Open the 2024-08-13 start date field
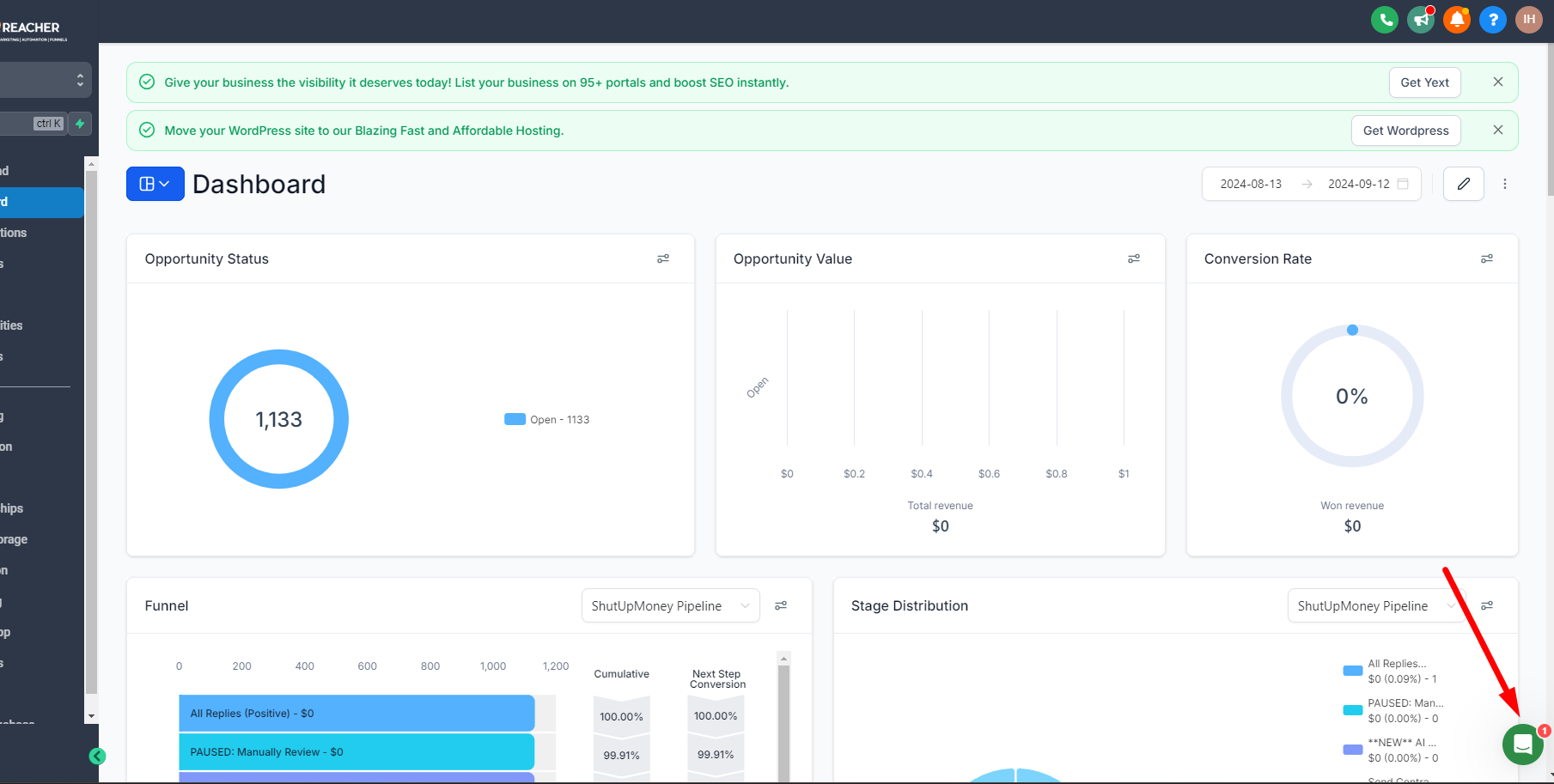This screenshot has height=784, width=1554. point(1251,184)
